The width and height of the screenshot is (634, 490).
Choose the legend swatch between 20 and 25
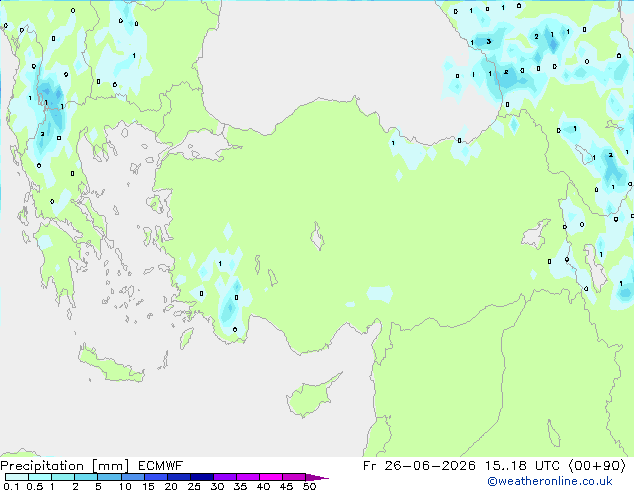pyautogui.click(x=179, y=477)
